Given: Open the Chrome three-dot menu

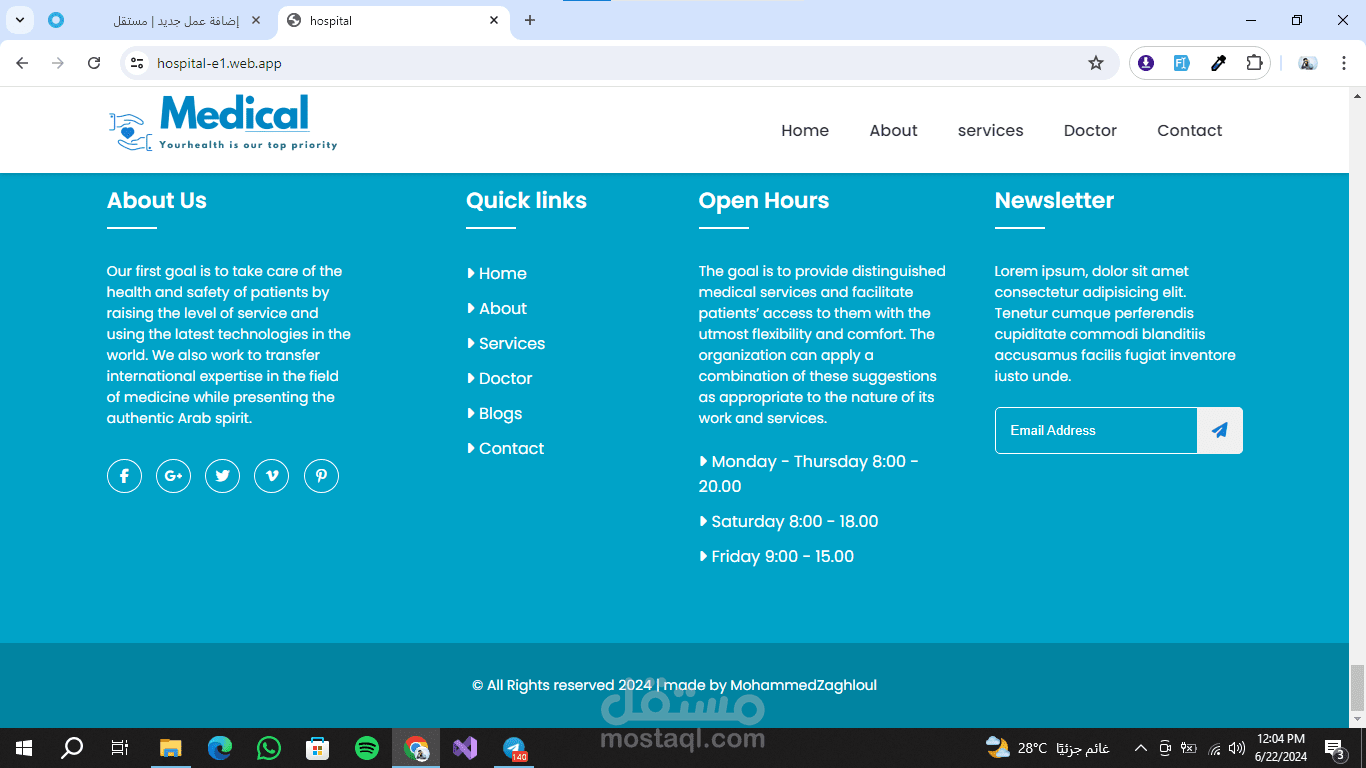Looking at the screenshot, I should [x=1345, y=63].
